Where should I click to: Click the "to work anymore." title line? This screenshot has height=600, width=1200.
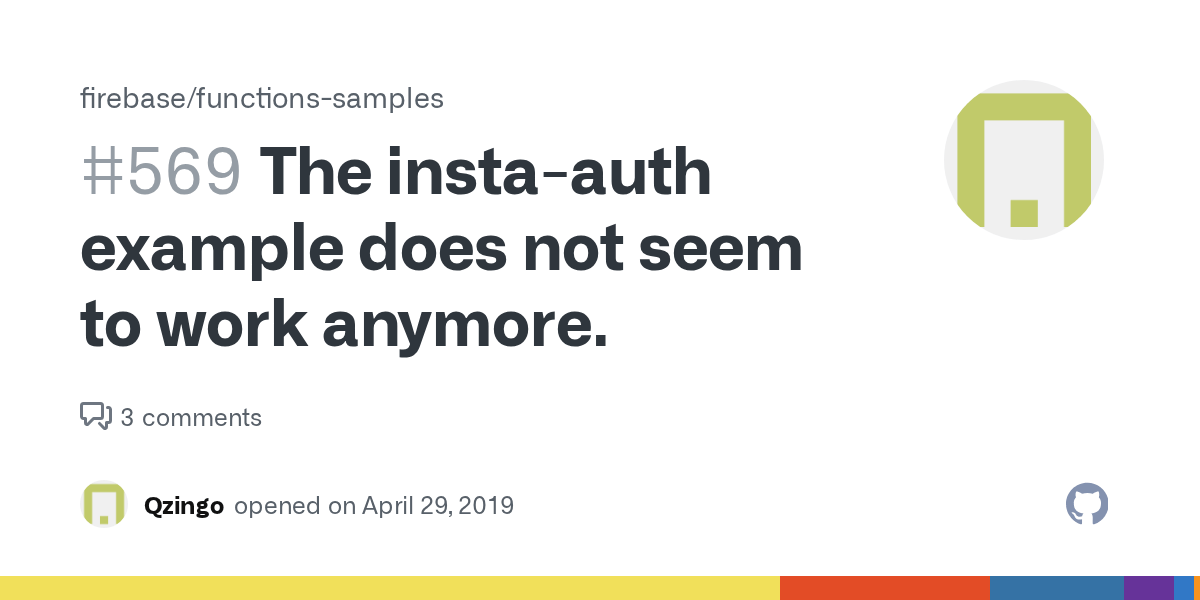344,322
